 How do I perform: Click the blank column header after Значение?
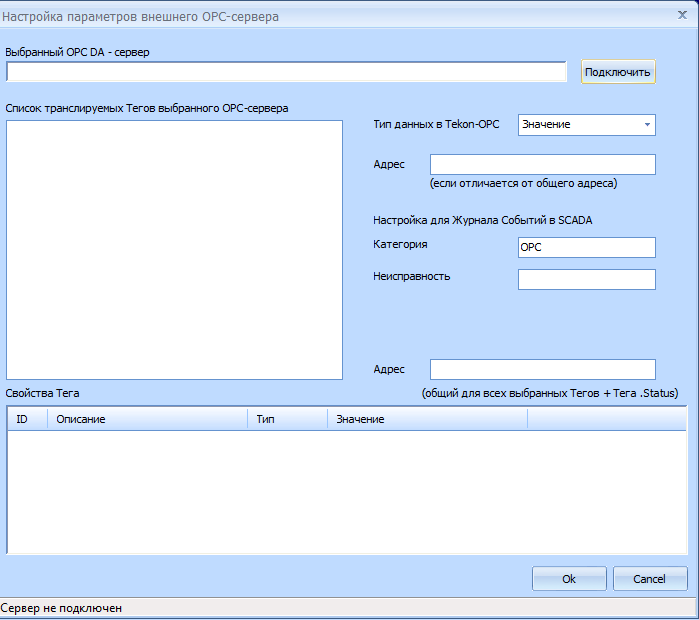coord(606,419)
